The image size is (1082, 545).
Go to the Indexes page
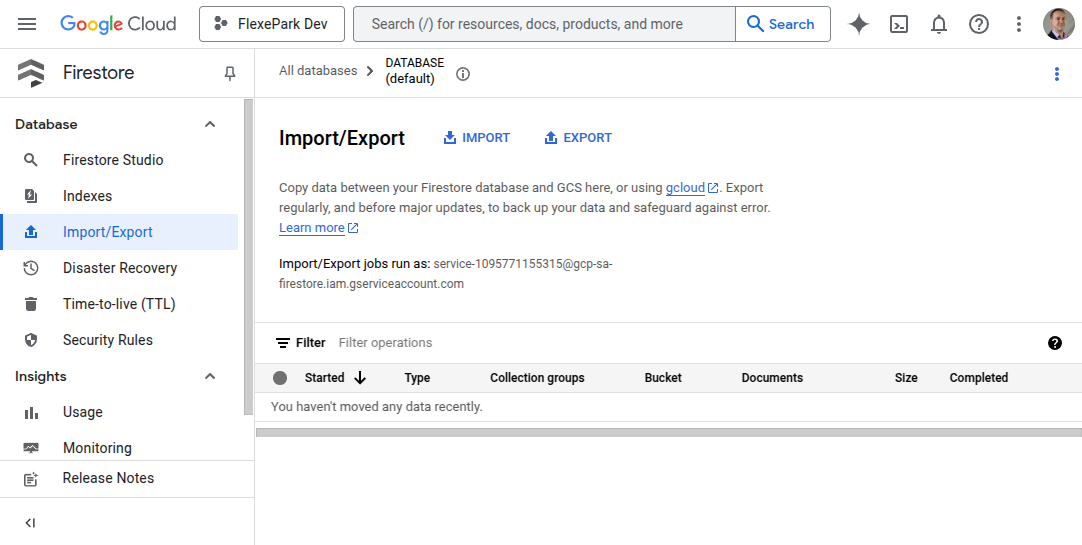click(88, 196)
